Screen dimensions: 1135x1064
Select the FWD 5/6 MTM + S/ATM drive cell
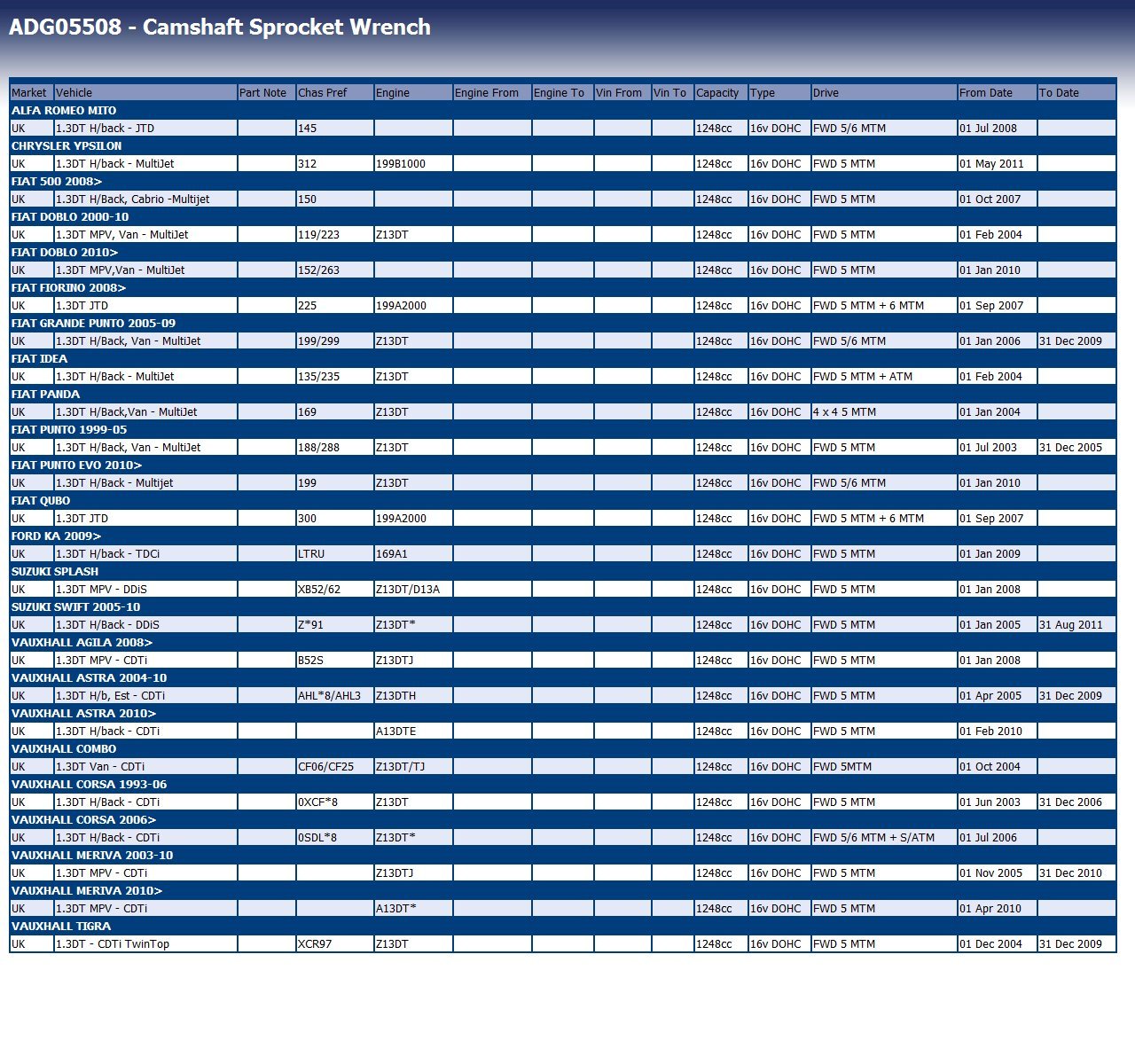pos(884,837)
